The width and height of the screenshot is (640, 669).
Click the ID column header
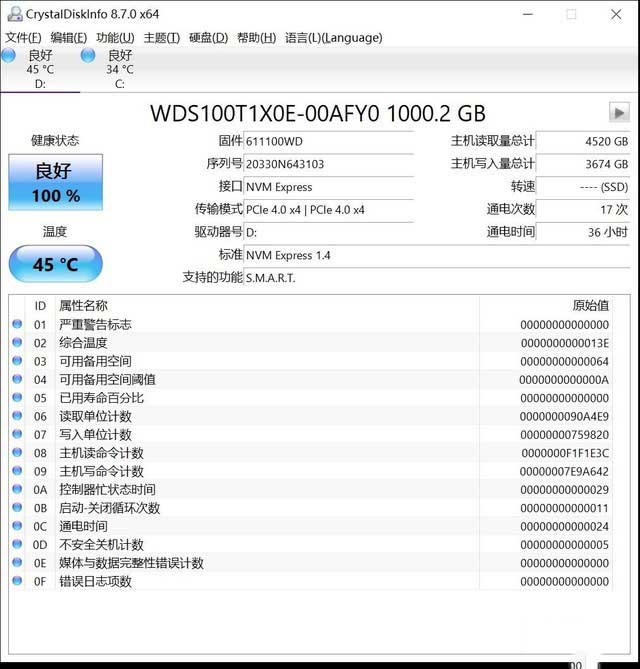(40, 306)
